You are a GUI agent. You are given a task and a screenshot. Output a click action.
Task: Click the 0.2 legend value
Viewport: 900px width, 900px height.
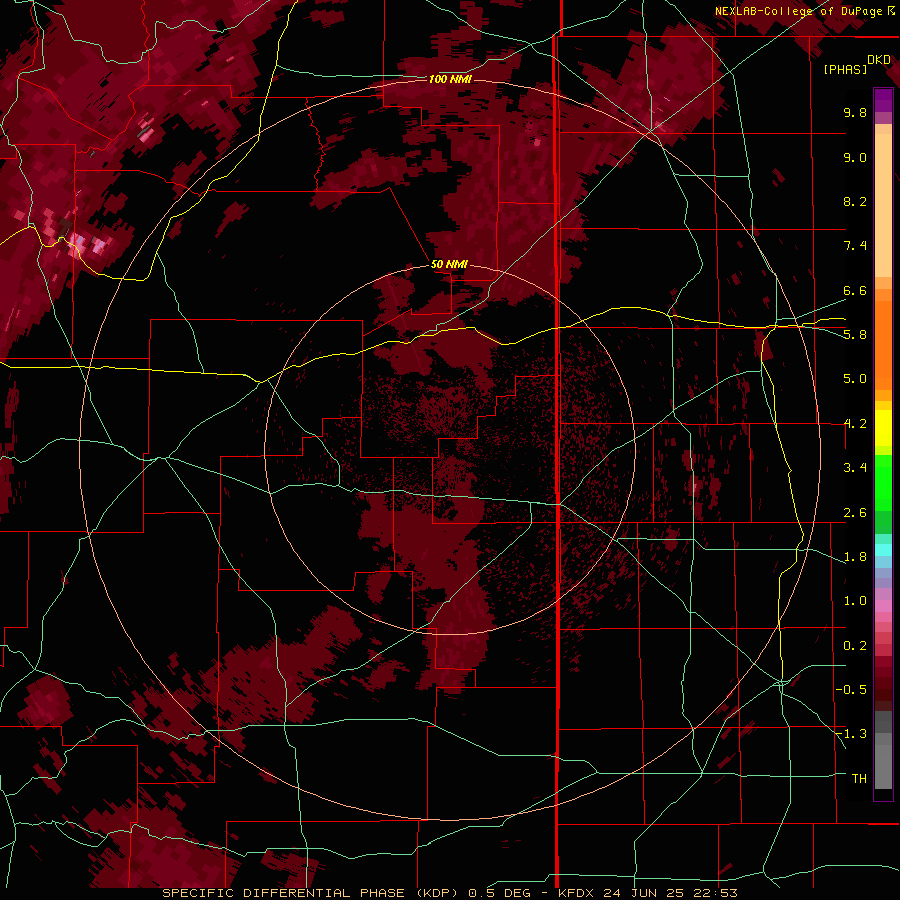pyautogui.click(x=855, y=646)
